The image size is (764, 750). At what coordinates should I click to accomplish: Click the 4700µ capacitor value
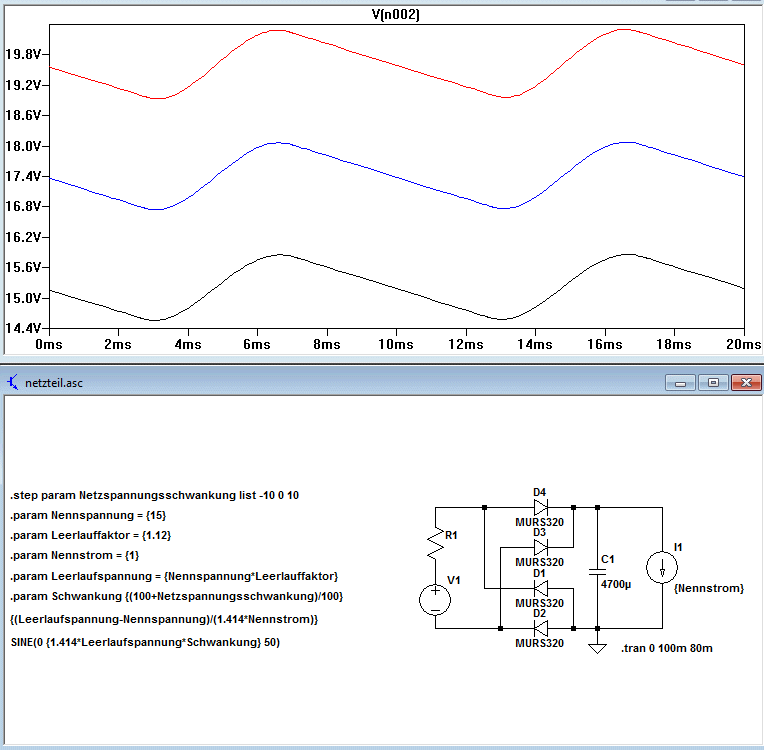click(616, 584)
